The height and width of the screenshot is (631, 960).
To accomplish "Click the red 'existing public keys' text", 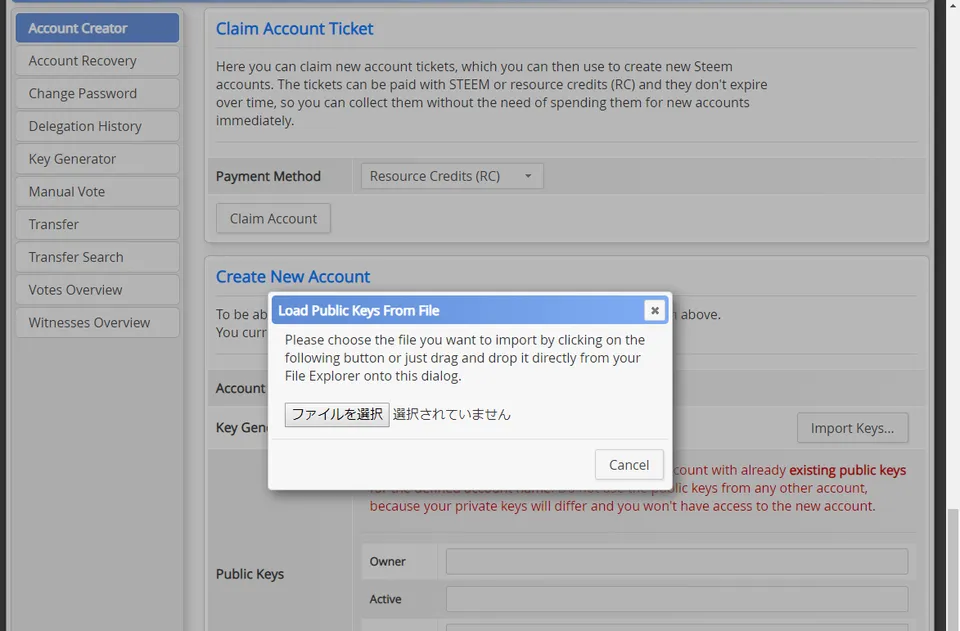I will click(847, 470).
